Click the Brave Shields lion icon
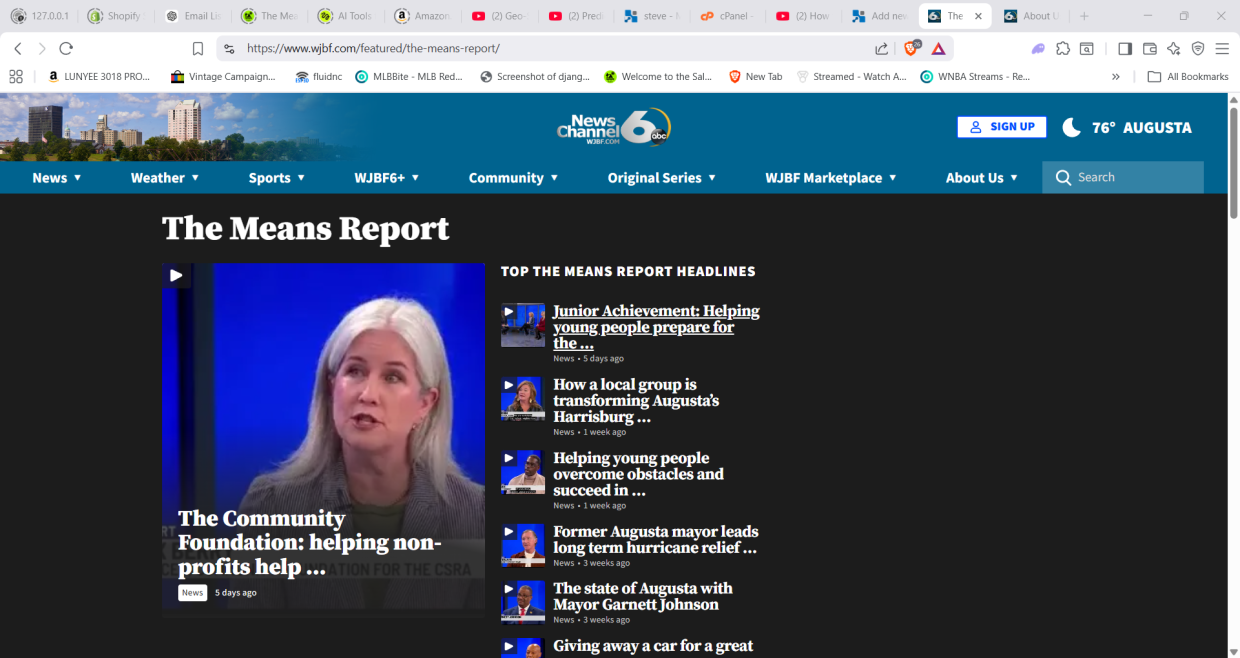The image size is (1240, 658). point(911,48)
